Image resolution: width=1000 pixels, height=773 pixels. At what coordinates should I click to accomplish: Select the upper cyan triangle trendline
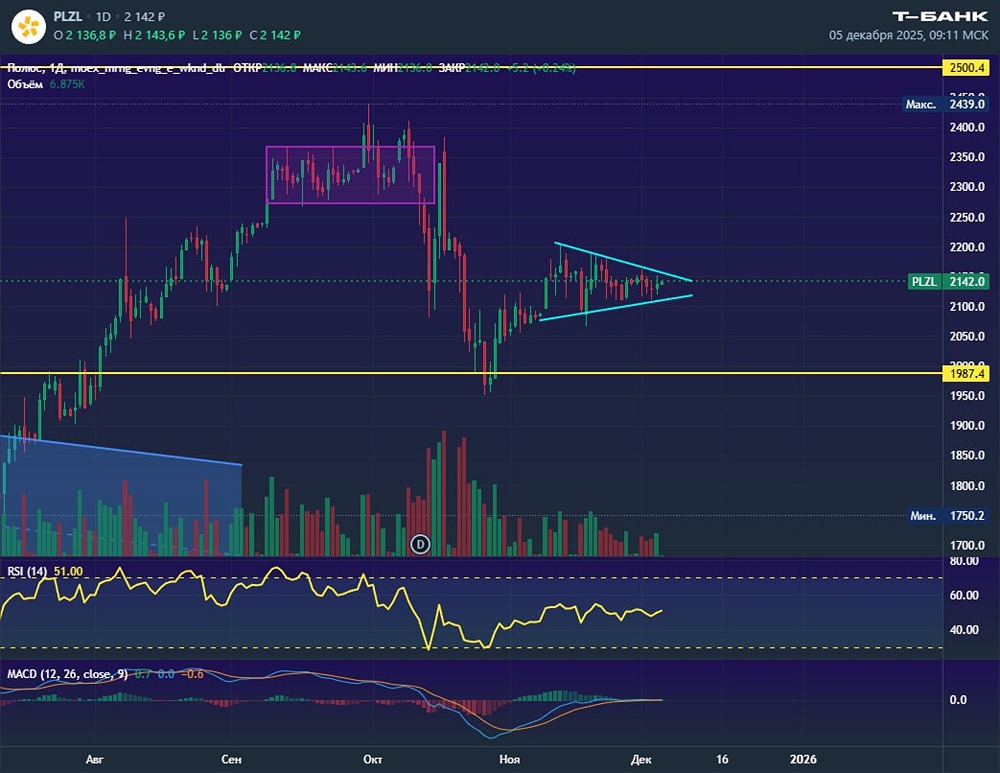pos(623,261)
